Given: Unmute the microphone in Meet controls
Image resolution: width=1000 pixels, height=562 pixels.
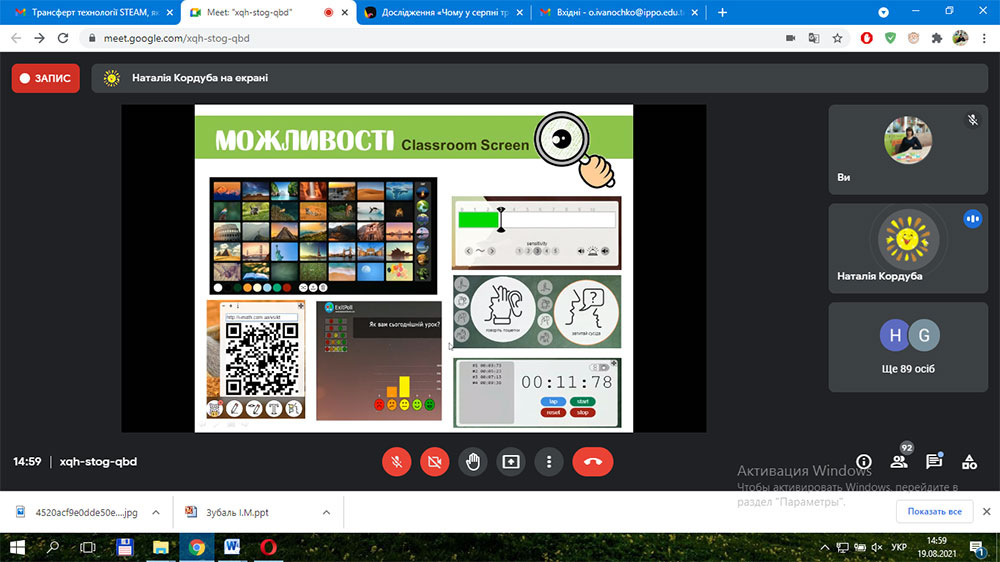Looking at the screenshot, I should pos(396,462).
